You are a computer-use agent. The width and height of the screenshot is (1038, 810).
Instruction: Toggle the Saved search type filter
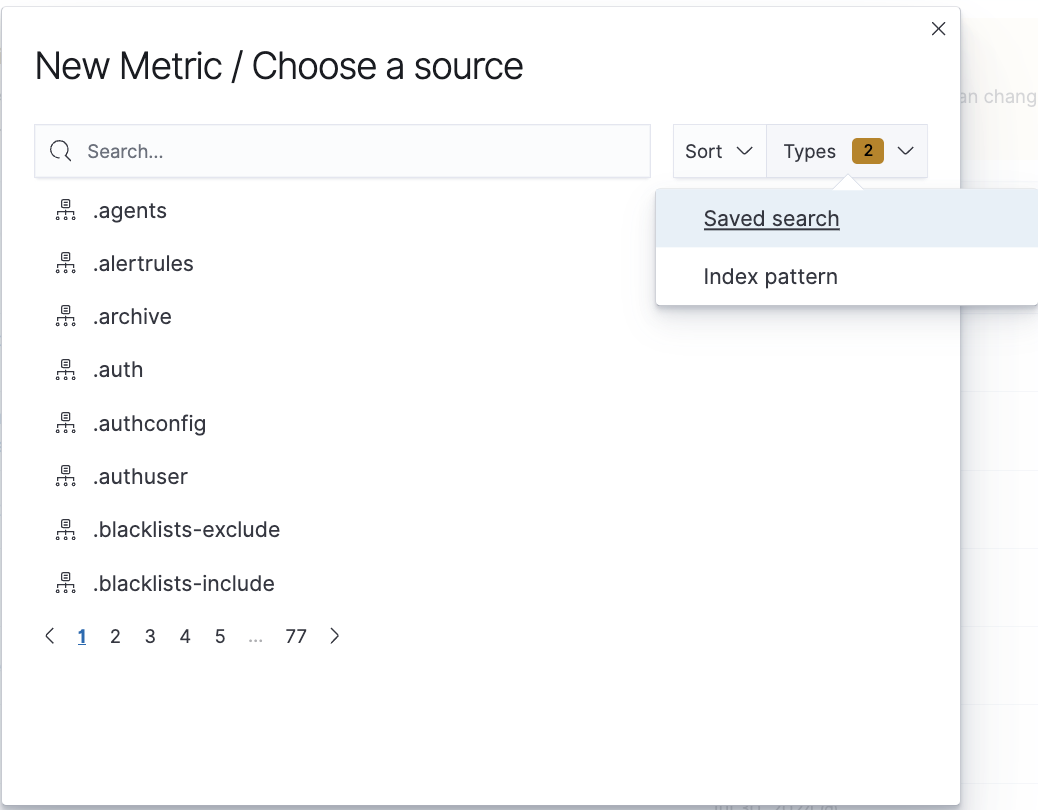(x=771, y=219)
